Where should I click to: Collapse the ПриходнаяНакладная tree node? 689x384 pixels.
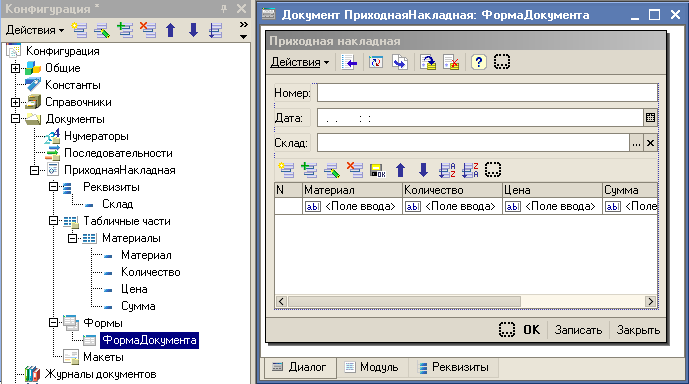[34, 170]
